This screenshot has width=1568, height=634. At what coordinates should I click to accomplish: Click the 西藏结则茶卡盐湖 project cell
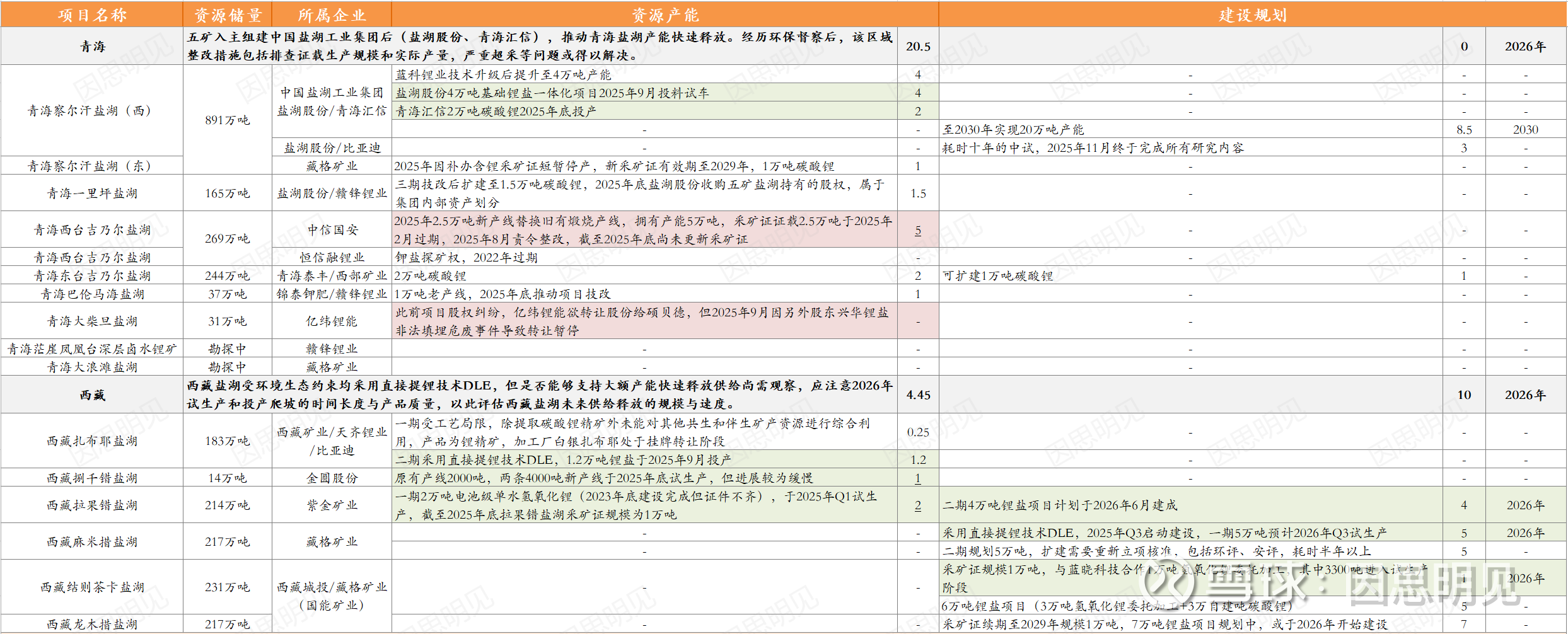click(92, 587)
